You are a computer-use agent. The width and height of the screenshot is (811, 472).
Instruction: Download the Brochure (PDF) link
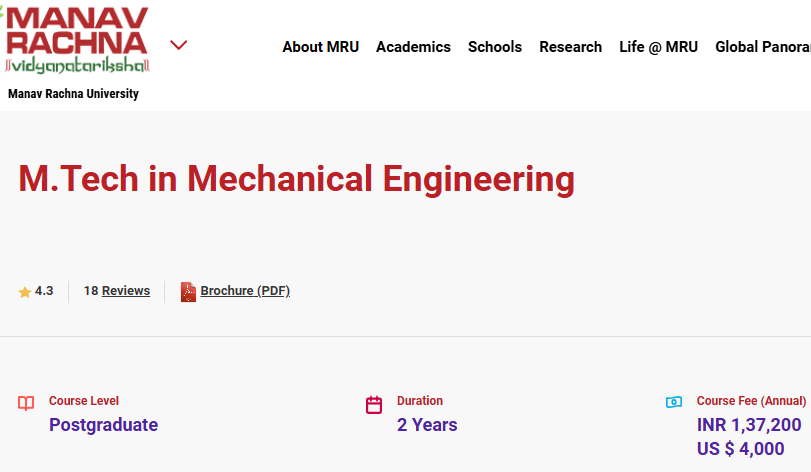pos(245,291)
